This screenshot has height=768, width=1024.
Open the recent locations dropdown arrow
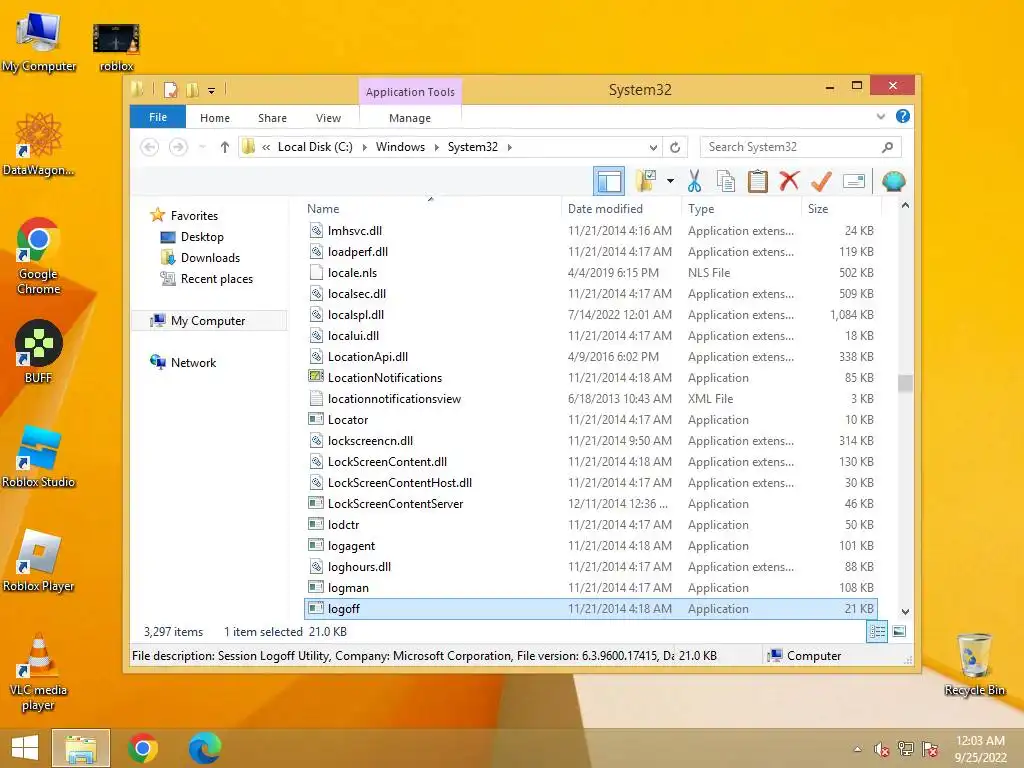pos(202,147)
